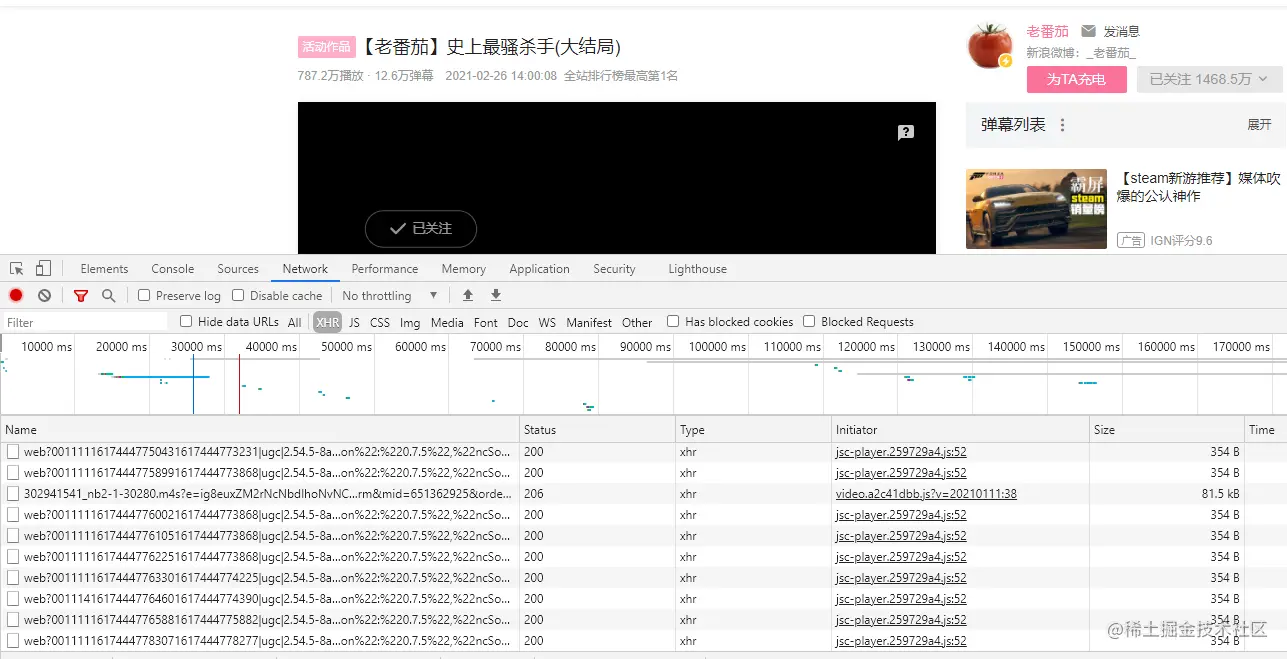Check the Has blocked cookies option

click(x=673, y=322)
